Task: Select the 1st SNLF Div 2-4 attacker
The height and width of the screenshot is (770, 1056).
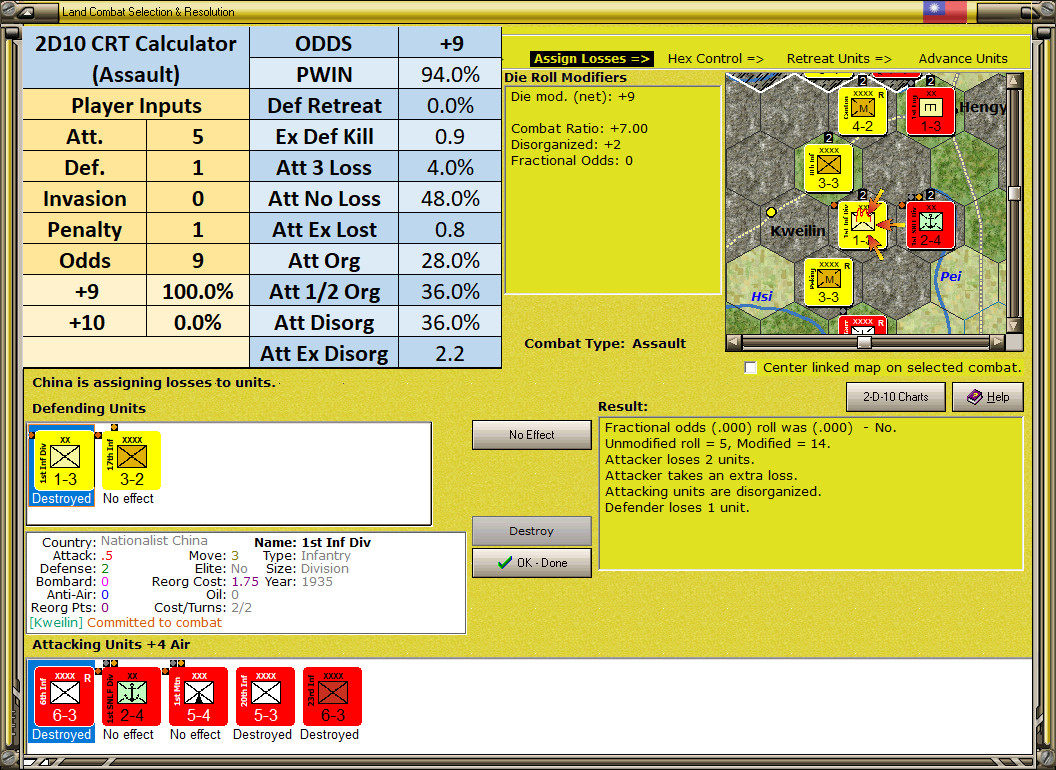Action: 131,697
